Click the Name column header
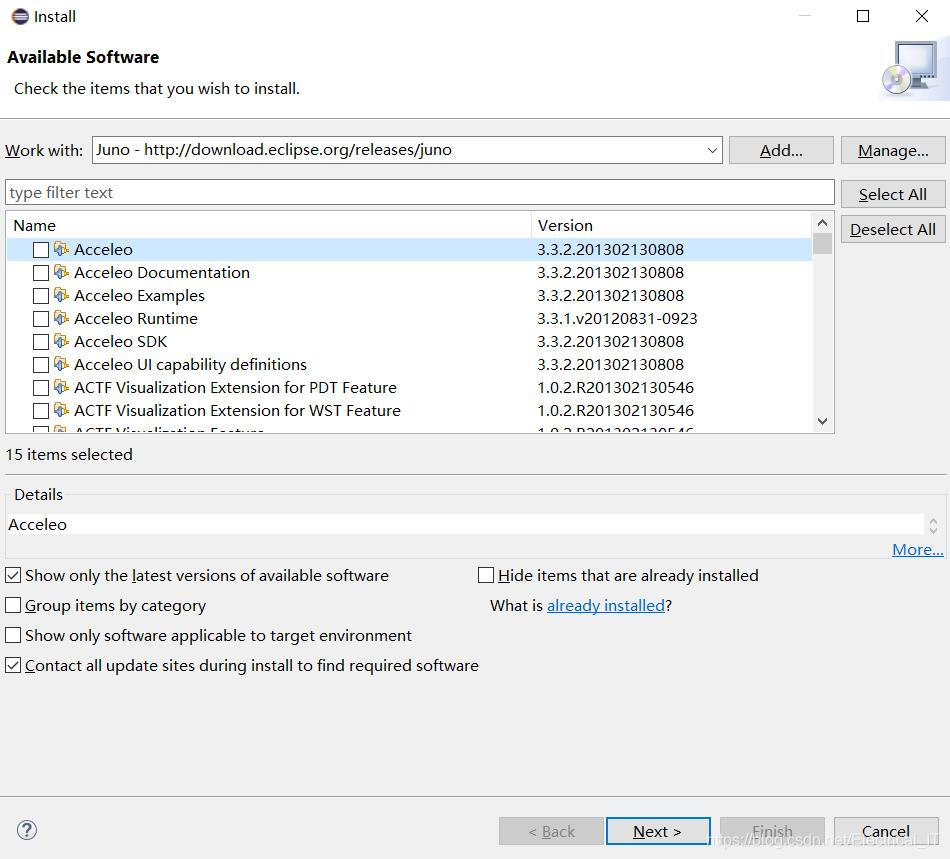 tap(268, 225)
